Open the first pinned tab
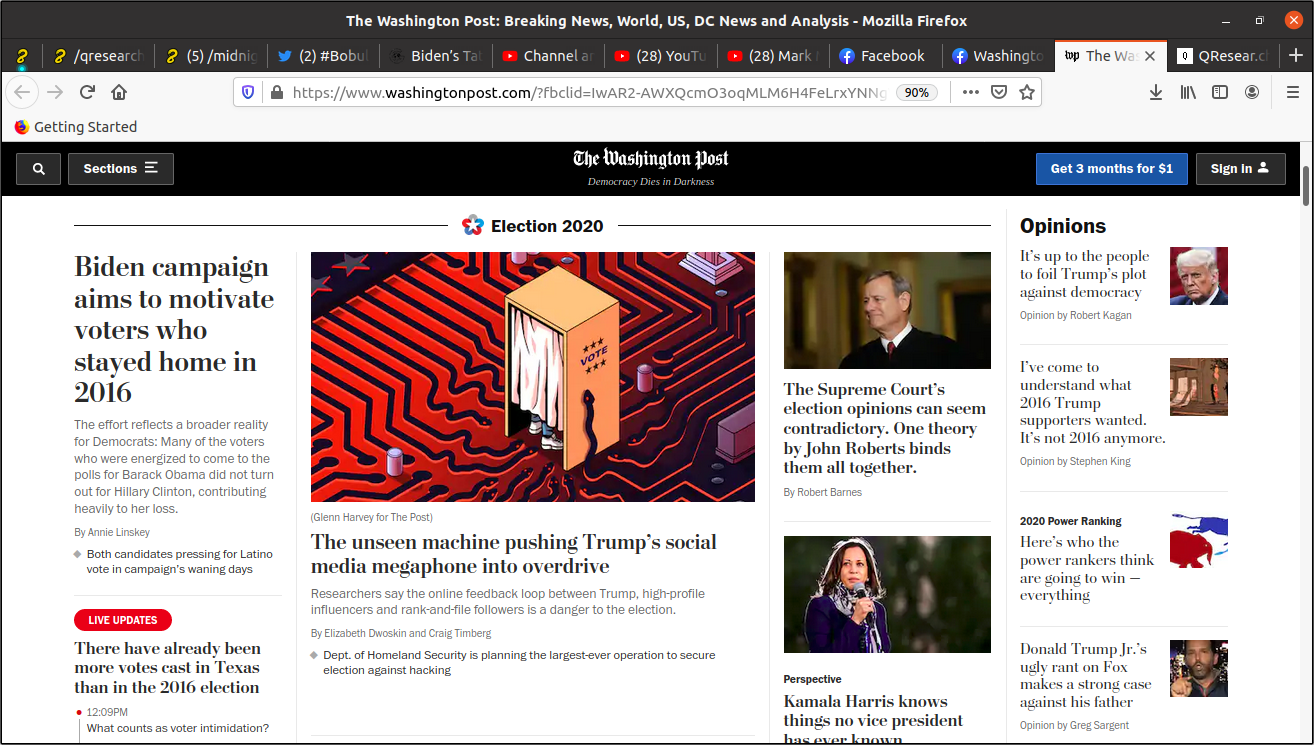The image size is (1314, 745). [x=21, y=56]
